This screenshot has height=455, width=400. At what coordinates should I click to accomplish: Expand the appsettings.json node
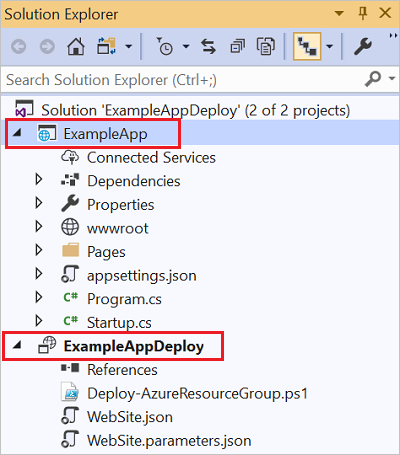[x=39, y=274]
